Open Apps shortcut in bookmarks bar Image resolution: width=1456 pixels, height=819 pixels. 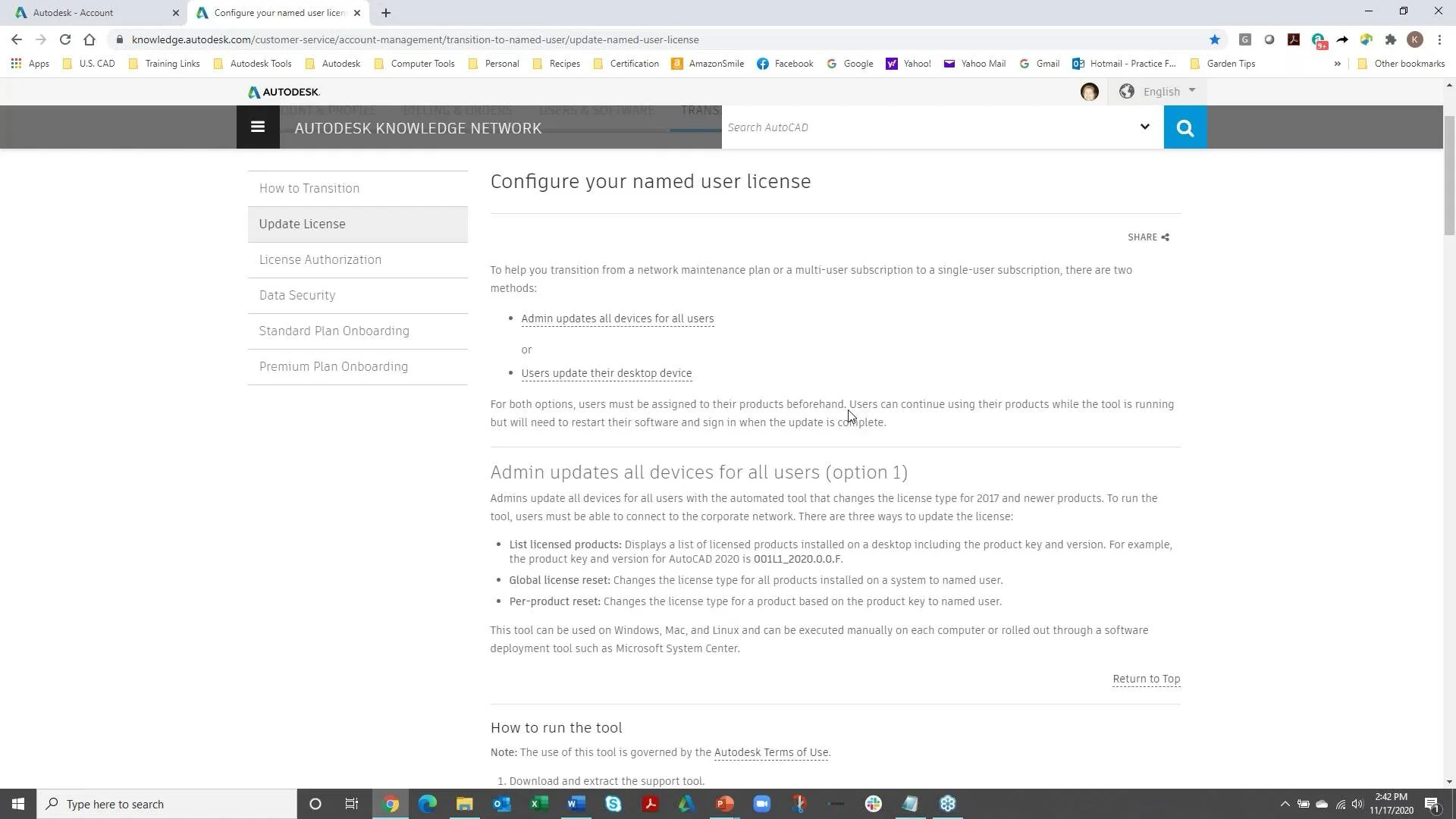coord(30,64)
